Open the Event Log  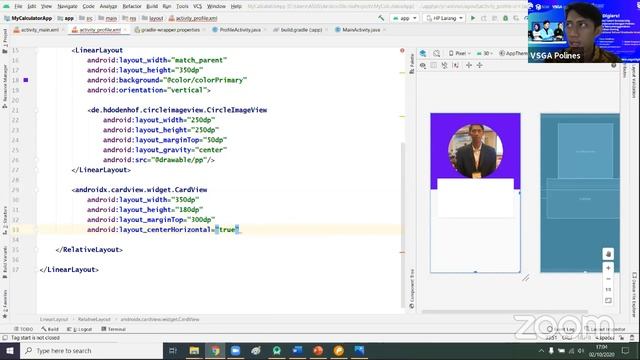tap(562, 329)
